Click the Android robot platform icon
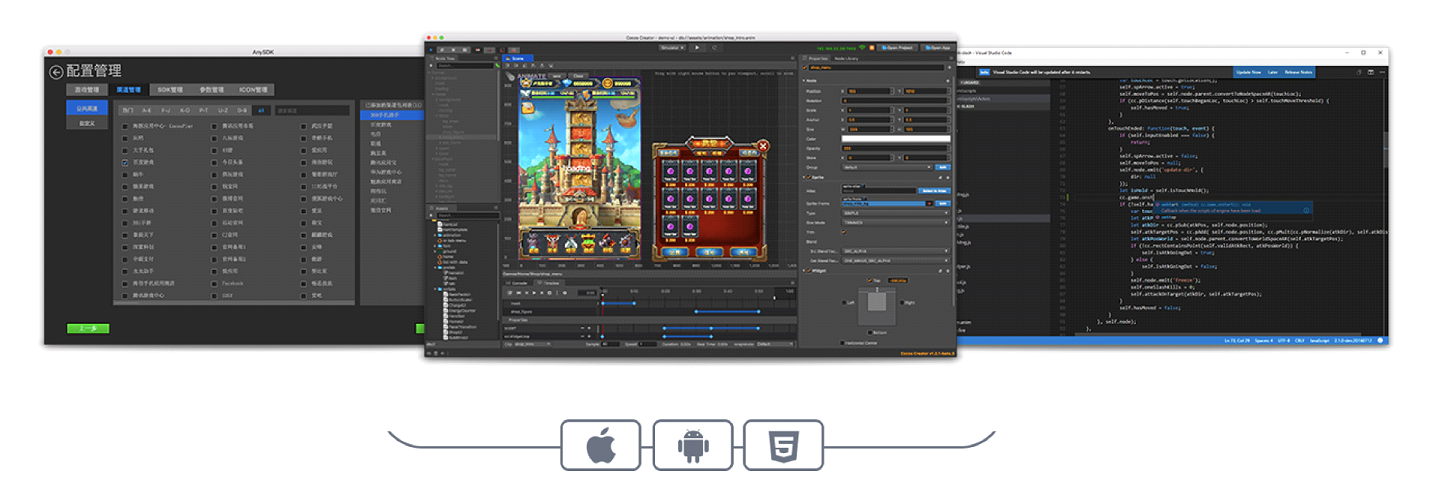 pyautogui.click(x=692, y=445)
